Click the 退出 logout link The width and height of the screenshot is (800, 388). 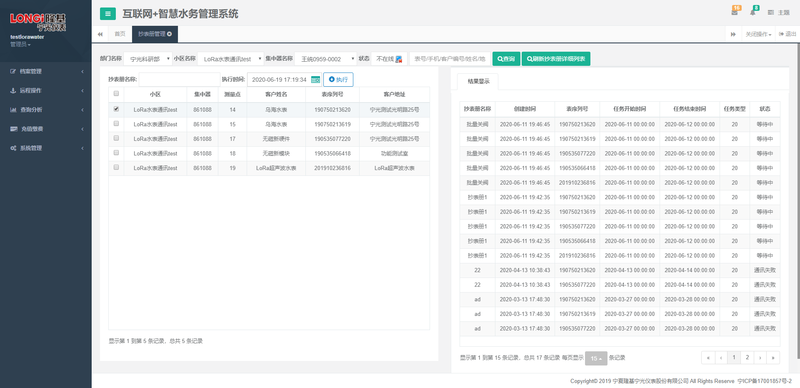[x=787, y=34]
